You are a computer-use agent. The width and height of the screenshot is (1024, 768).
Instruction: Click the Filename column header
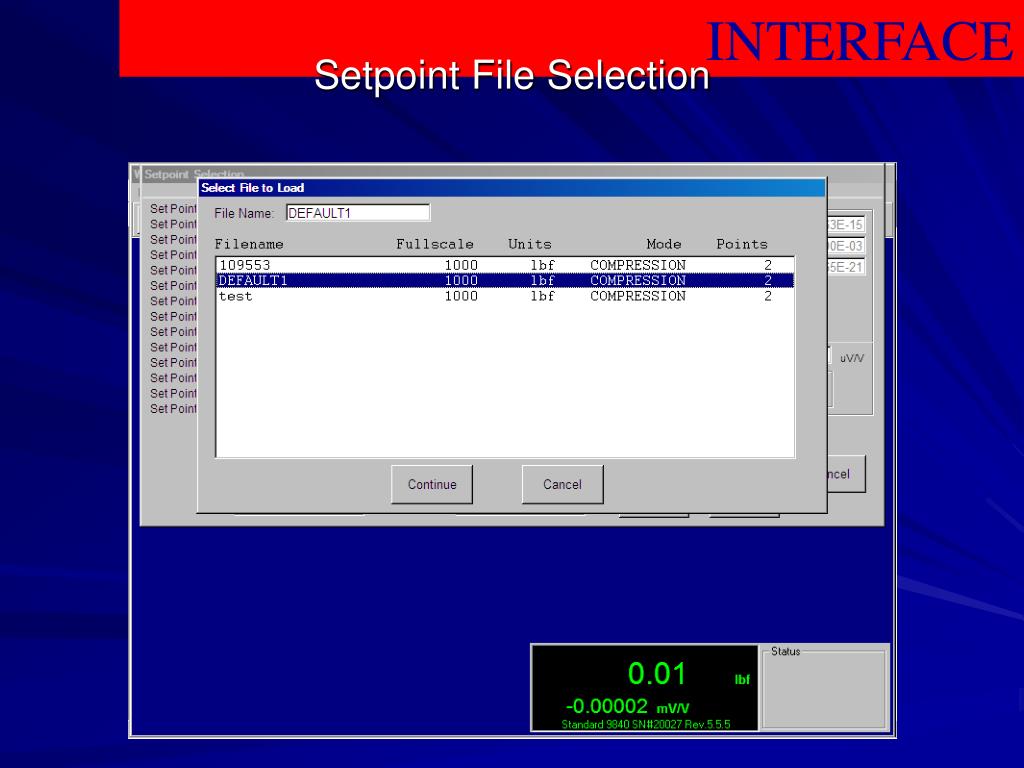[249, 244]
